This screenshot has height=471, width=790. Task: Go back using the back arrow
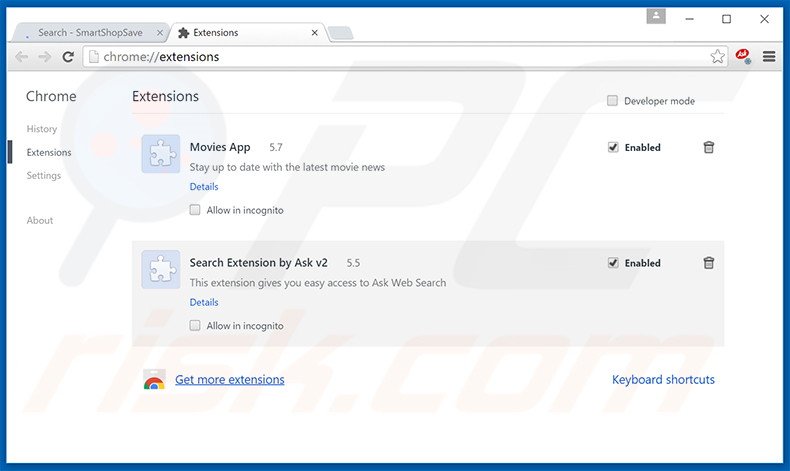[22, 57]
